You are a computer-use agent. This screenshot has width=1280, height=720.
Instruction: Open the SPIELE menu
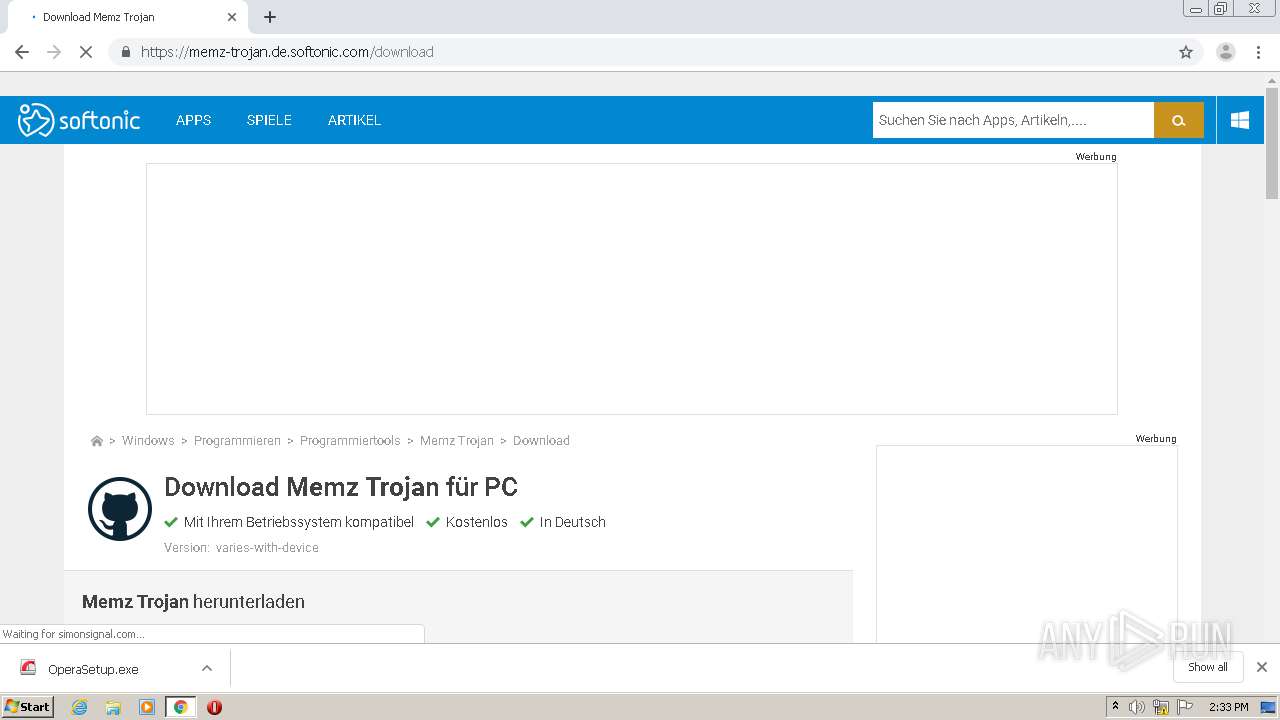click(269, 120)
